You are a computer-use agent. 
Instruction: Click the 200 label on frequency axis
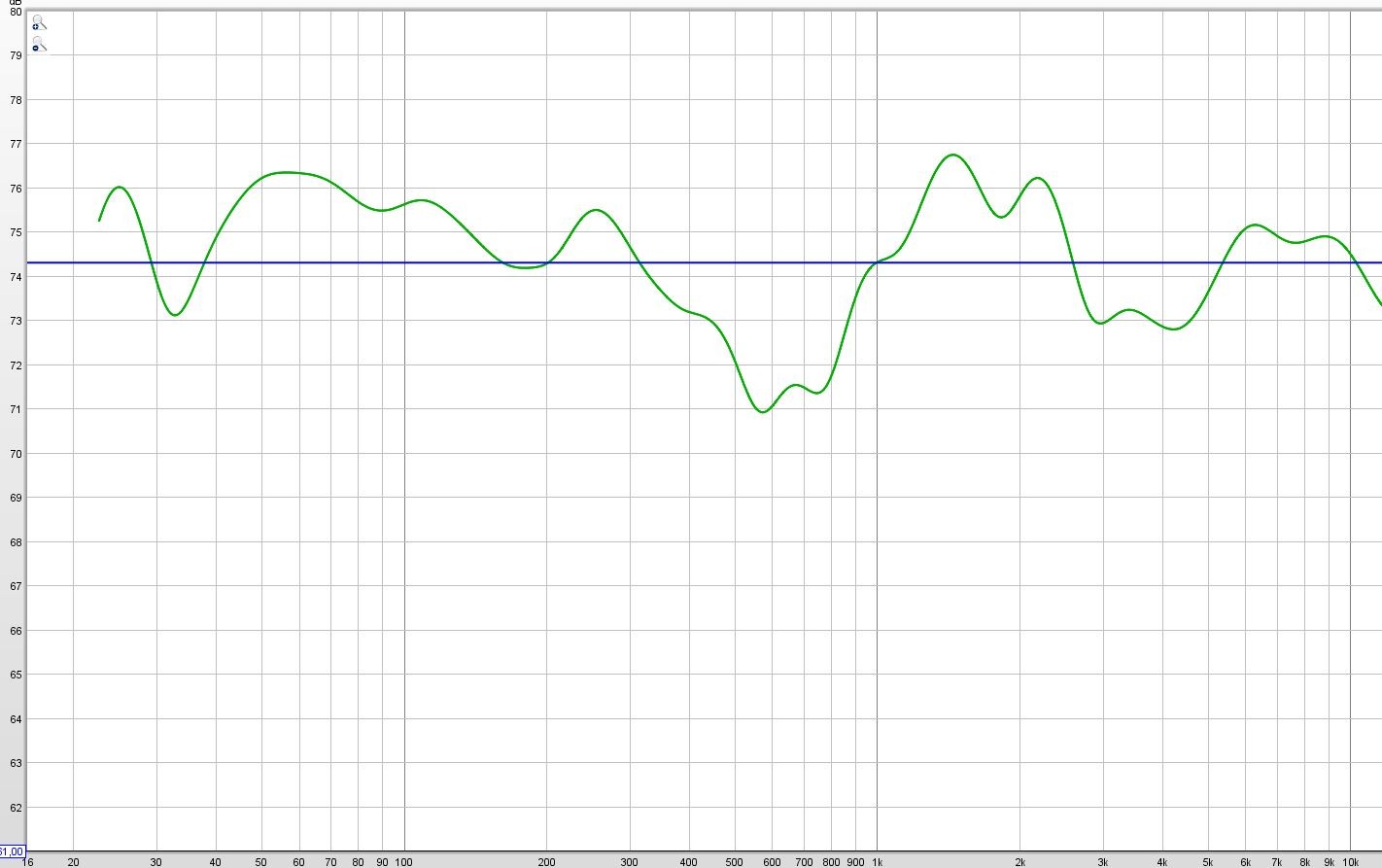point(546,862)
